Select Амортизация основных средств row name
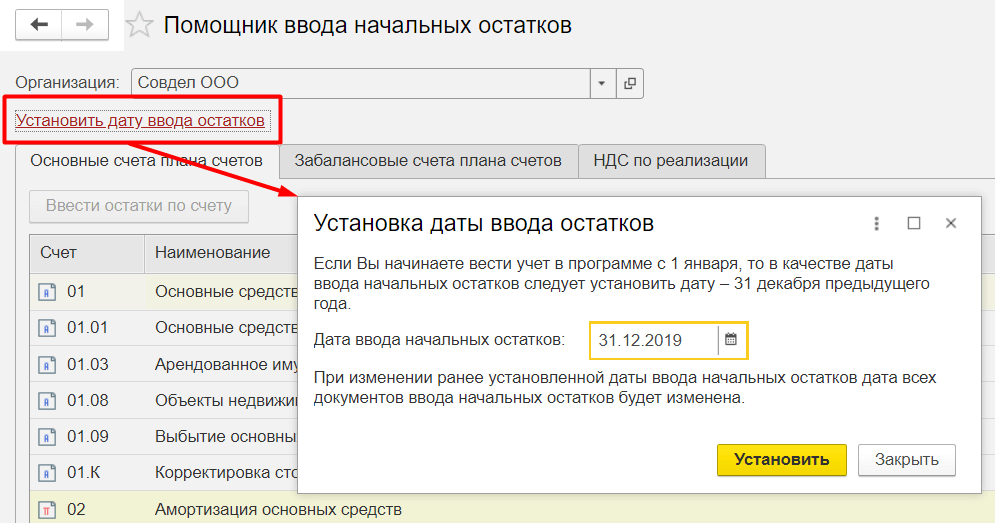 (278, 510)
